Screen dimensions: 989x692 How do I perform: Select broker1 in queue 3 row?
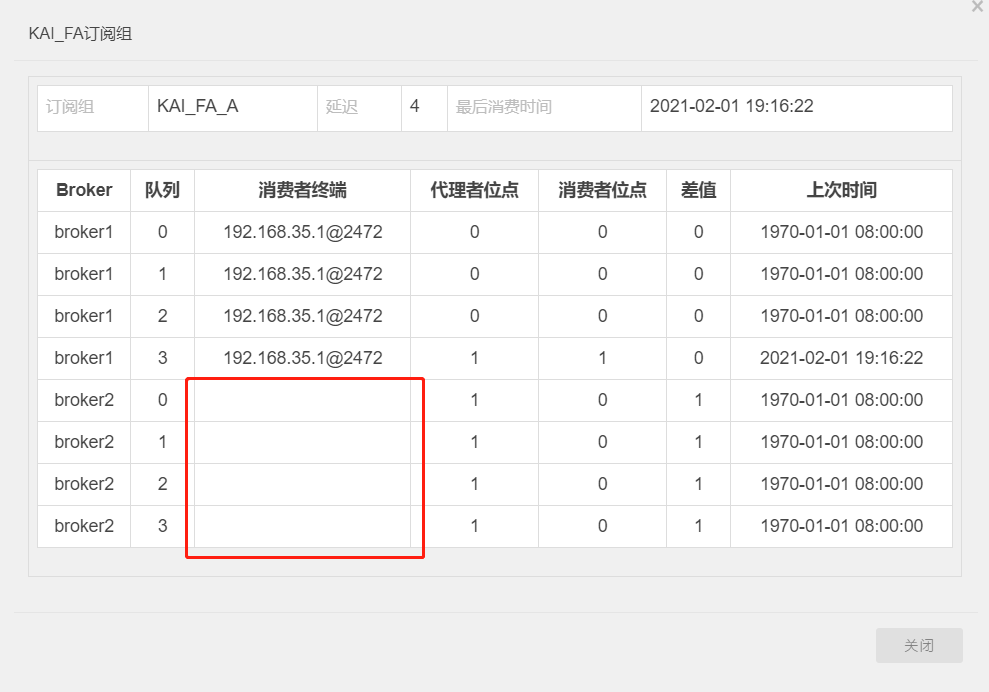84,358
